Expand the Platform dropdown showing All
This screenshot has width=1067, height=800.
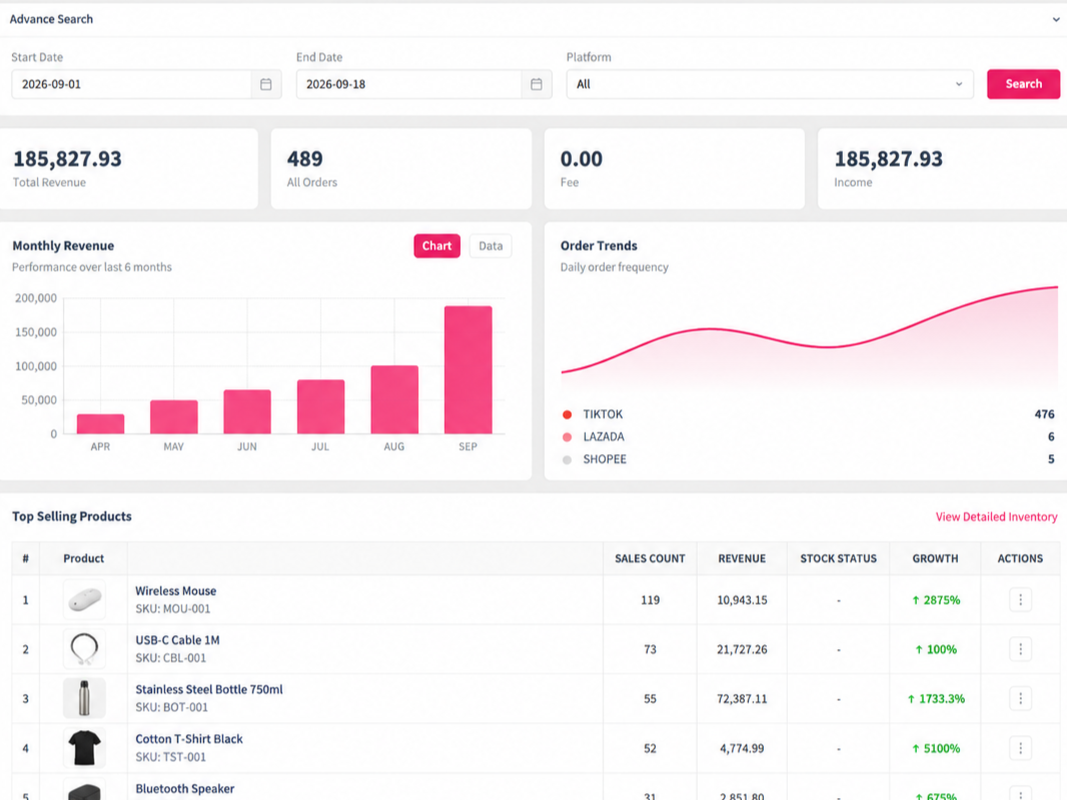click(770, 84)
